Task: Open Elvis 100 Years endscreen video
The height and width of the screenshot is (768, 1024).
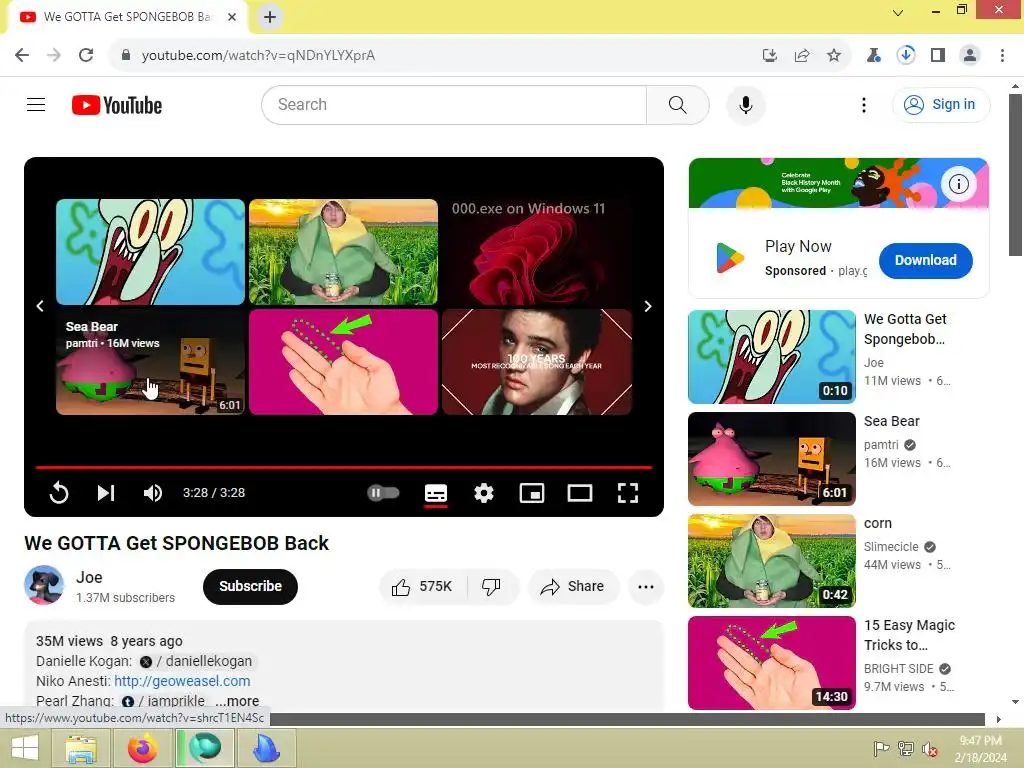Action: (537, 361)
